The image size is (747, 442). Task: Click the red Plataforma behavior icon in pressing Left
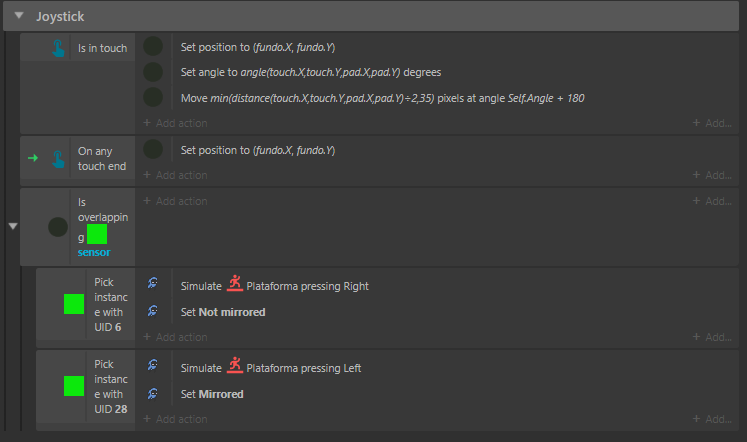[x=234, y=365]
